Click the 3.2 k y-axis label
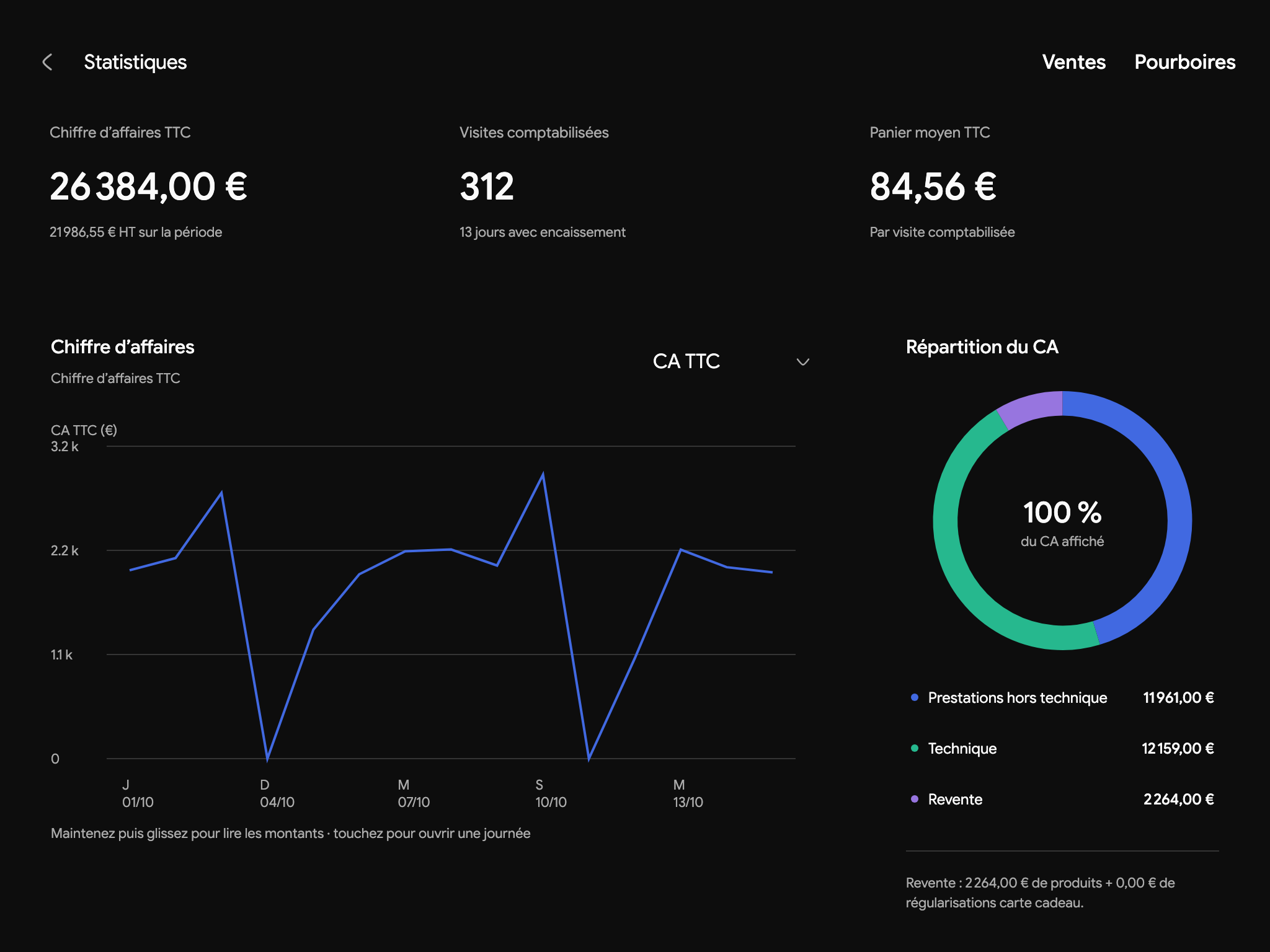This screenshot has height=952, width=1270. 64,447
